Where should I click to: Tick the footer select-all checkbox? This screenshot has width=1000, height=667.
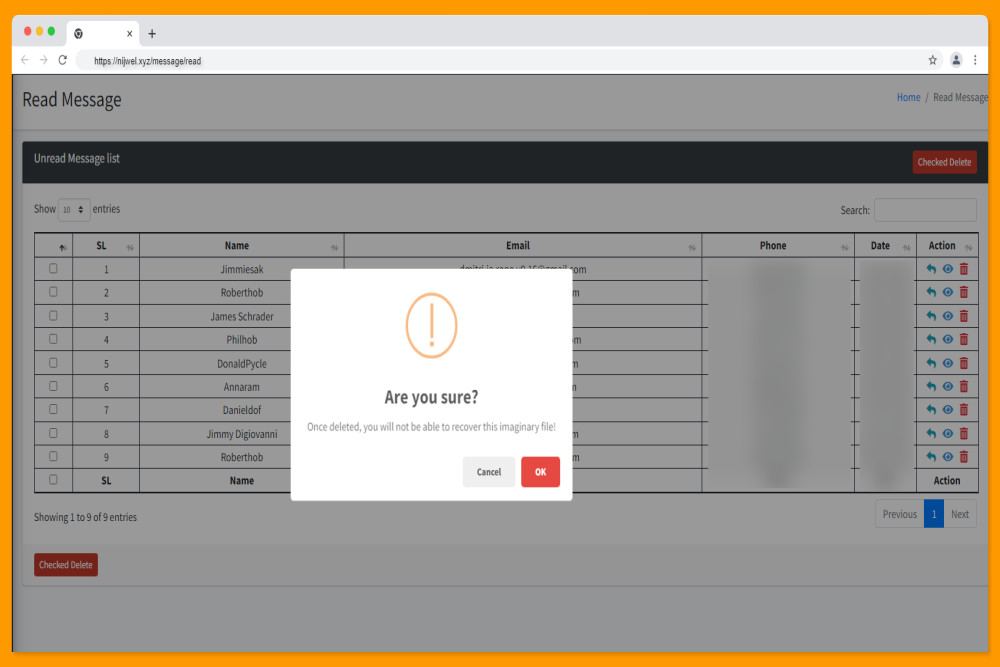click(x=54, y=480)
